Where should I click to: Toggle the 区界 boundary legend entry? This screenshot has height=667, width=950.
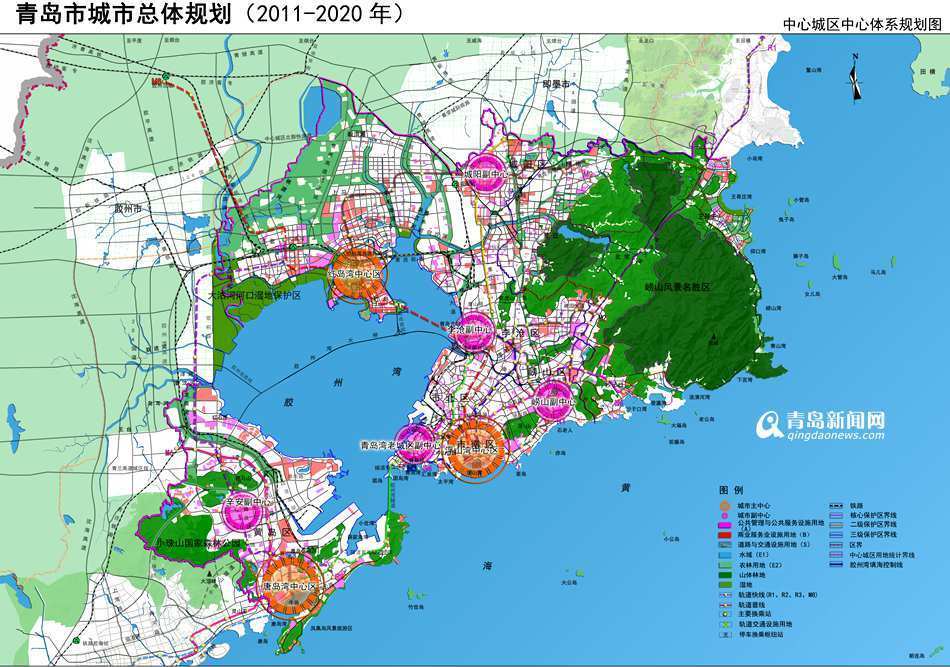(x=834, y=545)
